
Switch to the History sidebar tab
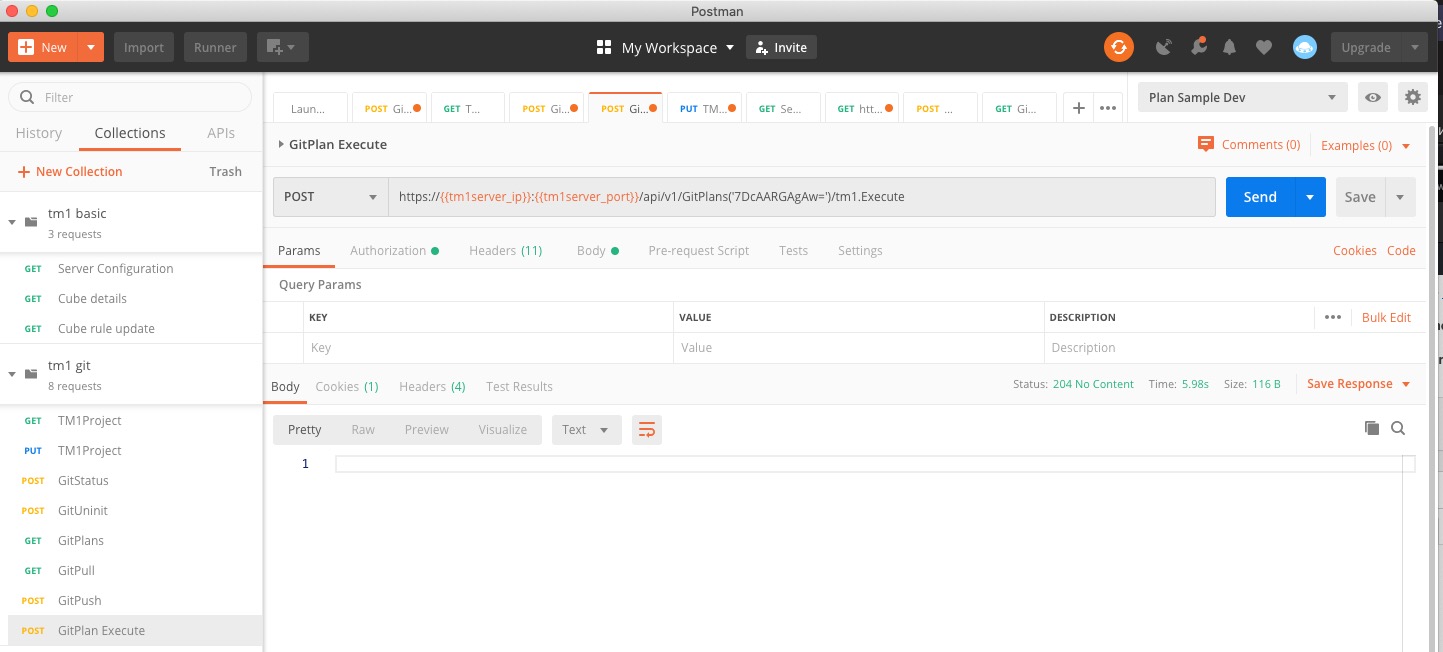[39, 133]
